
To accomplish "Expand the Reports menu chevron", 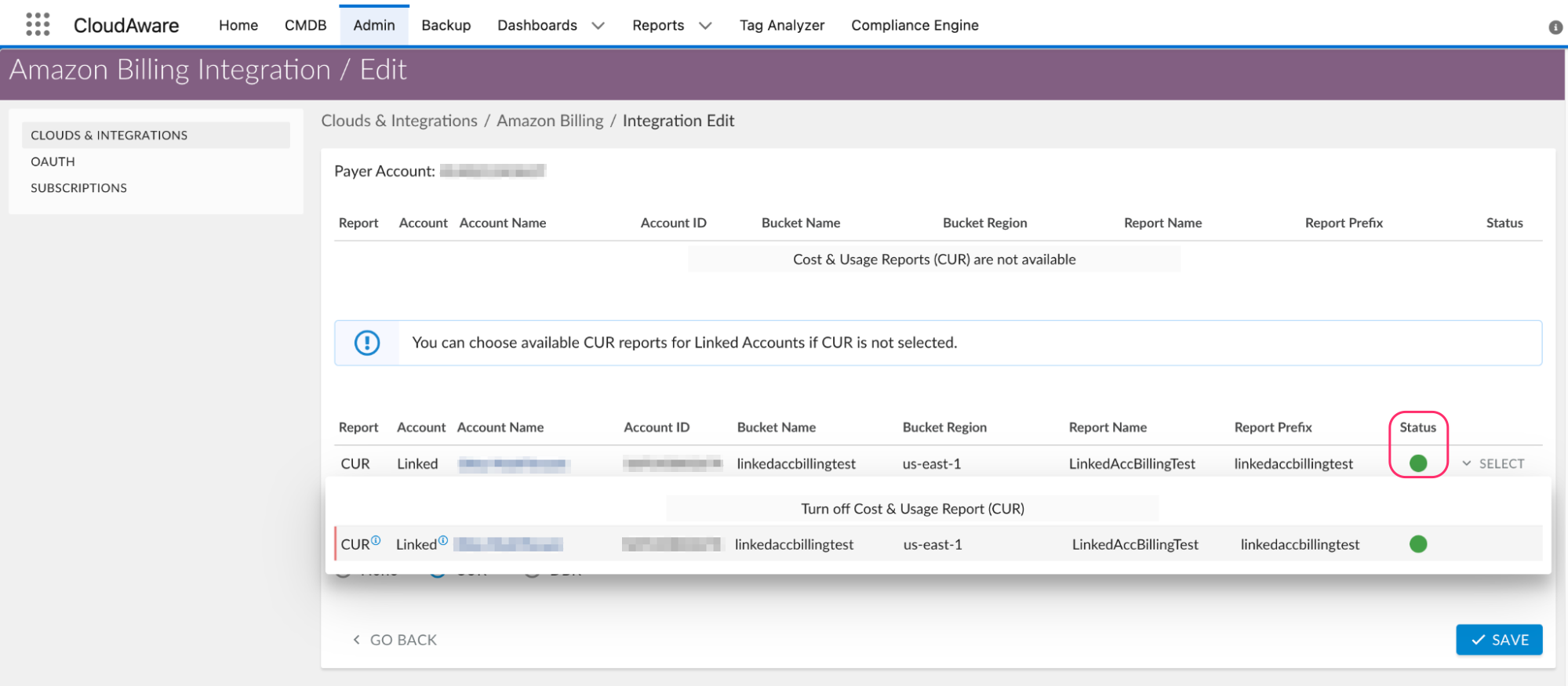I will pyautogui.click(x=705, y=26).
